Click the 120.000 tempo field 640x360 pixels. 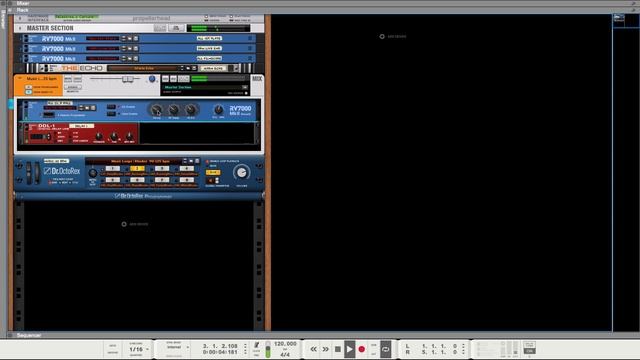(x=285, y=344)
